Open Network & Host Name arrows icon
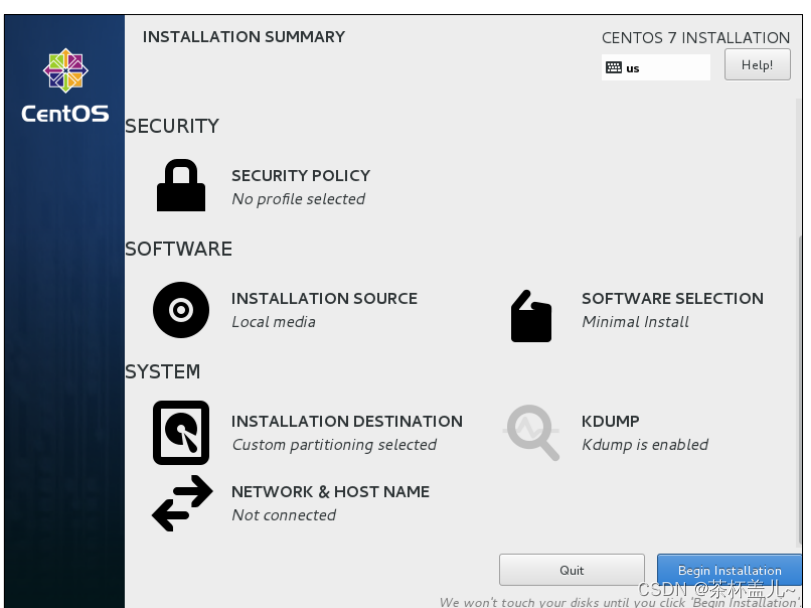811x608 pixels. 182,503
